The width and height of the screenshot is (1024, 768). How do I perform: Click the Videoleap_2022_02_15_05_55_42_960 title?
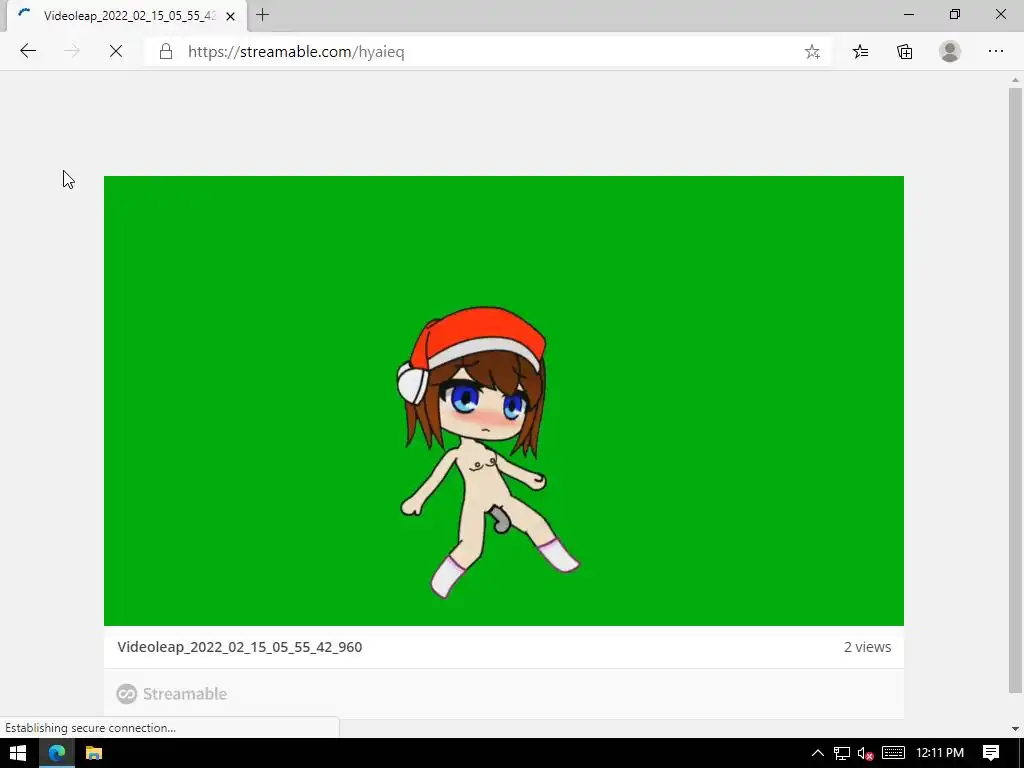coord(240,647)
